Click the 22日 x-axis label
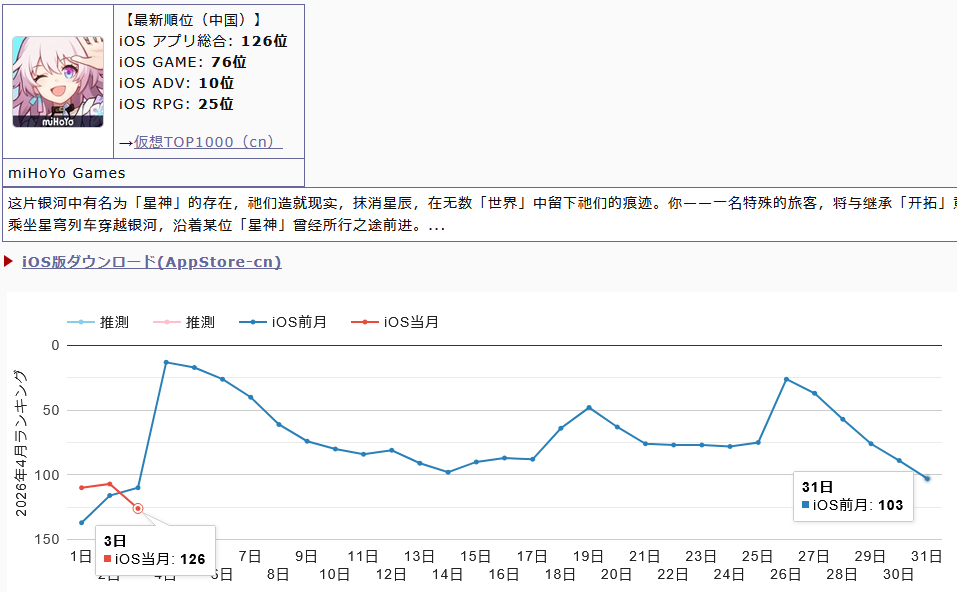The width and height of the screenshot is (957, 592). [673, 575]
